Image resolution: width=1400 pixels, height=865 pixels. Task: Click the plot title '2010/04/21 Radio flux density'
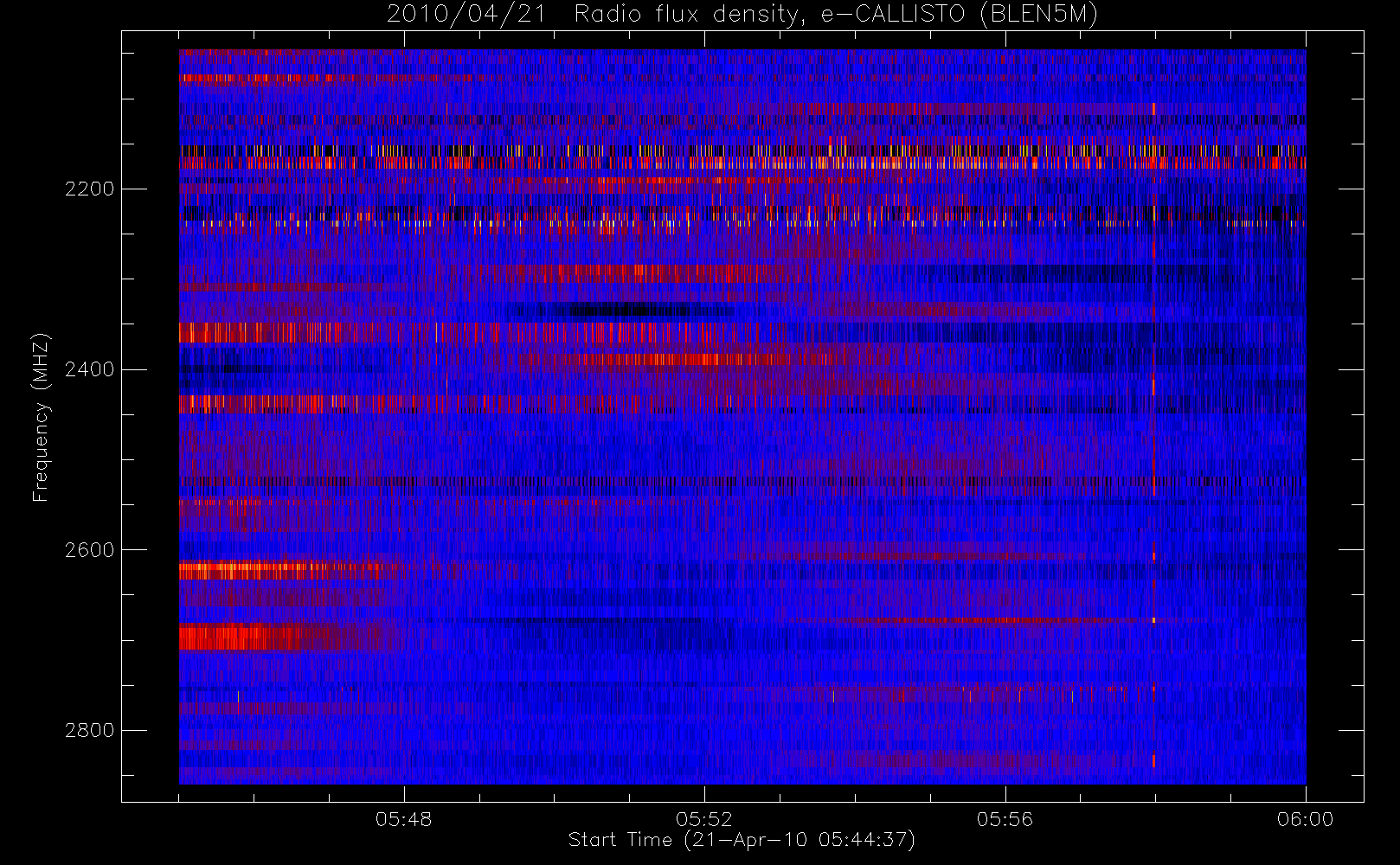point(742,15)
